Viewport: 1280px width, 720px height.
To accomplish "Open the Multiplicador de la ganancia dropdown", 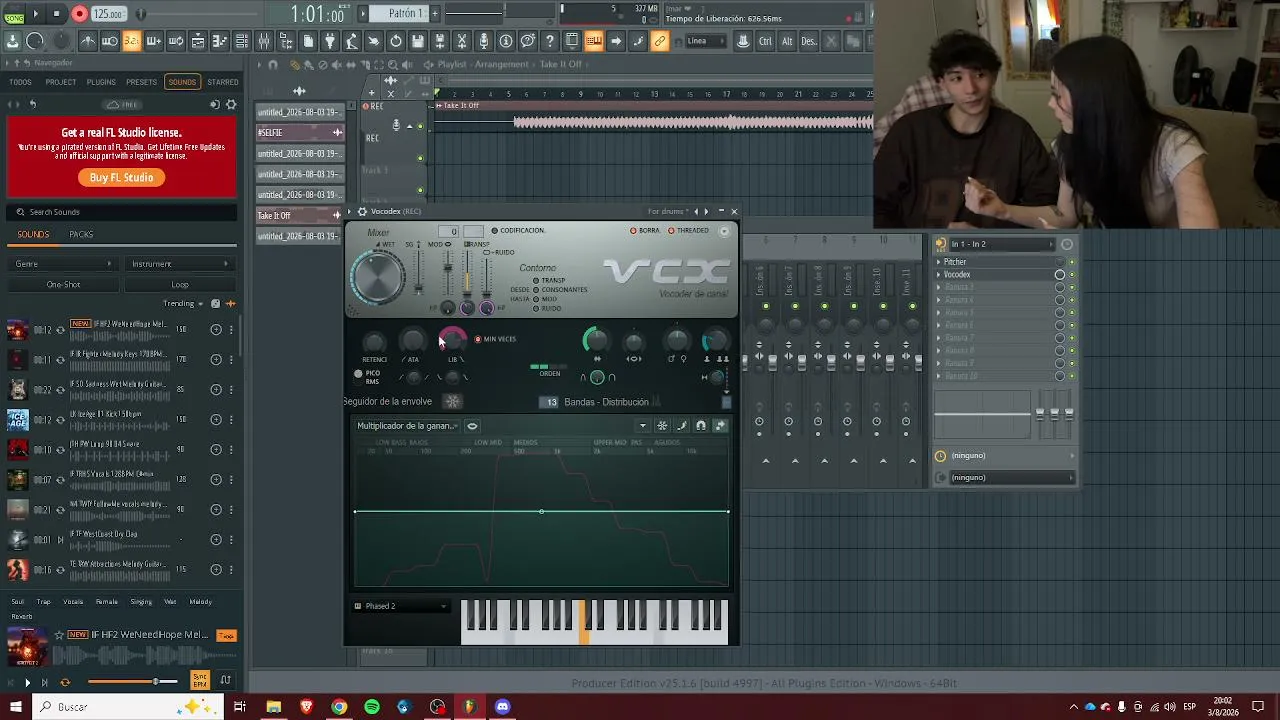I will point(407,426).
